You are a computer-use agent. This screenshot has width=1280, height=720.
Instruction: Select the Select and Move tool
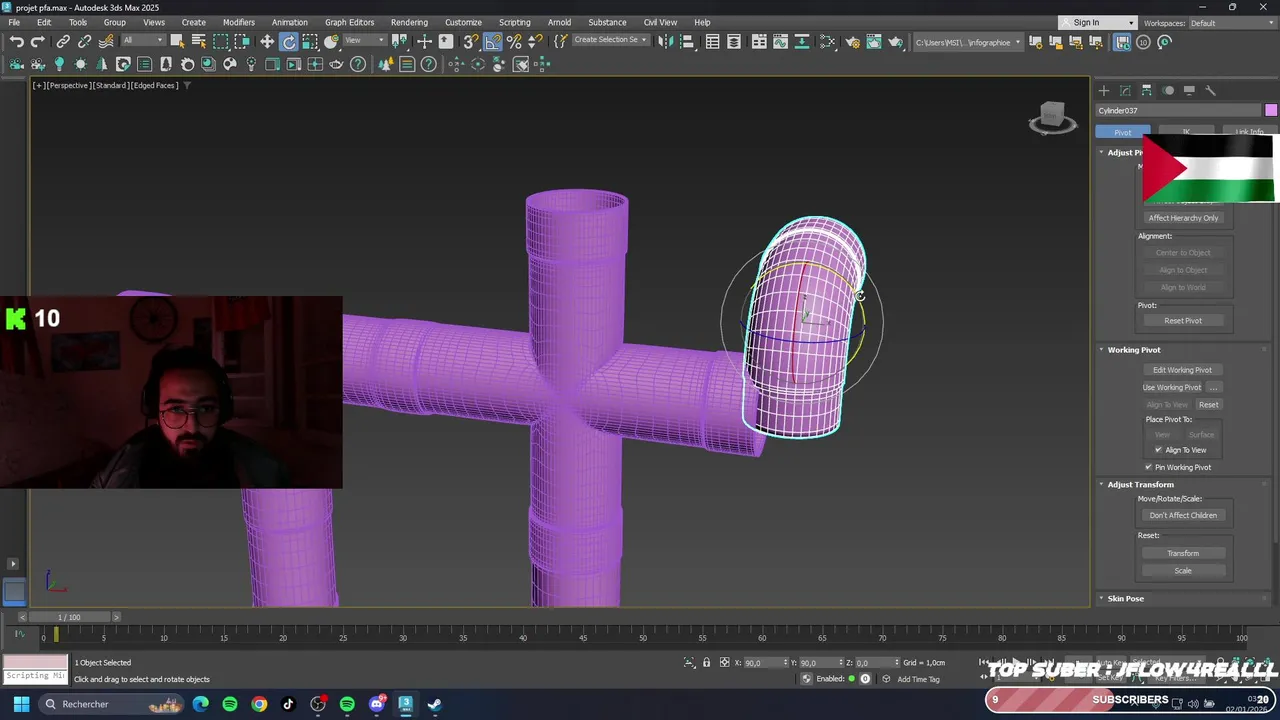[267, 41]
